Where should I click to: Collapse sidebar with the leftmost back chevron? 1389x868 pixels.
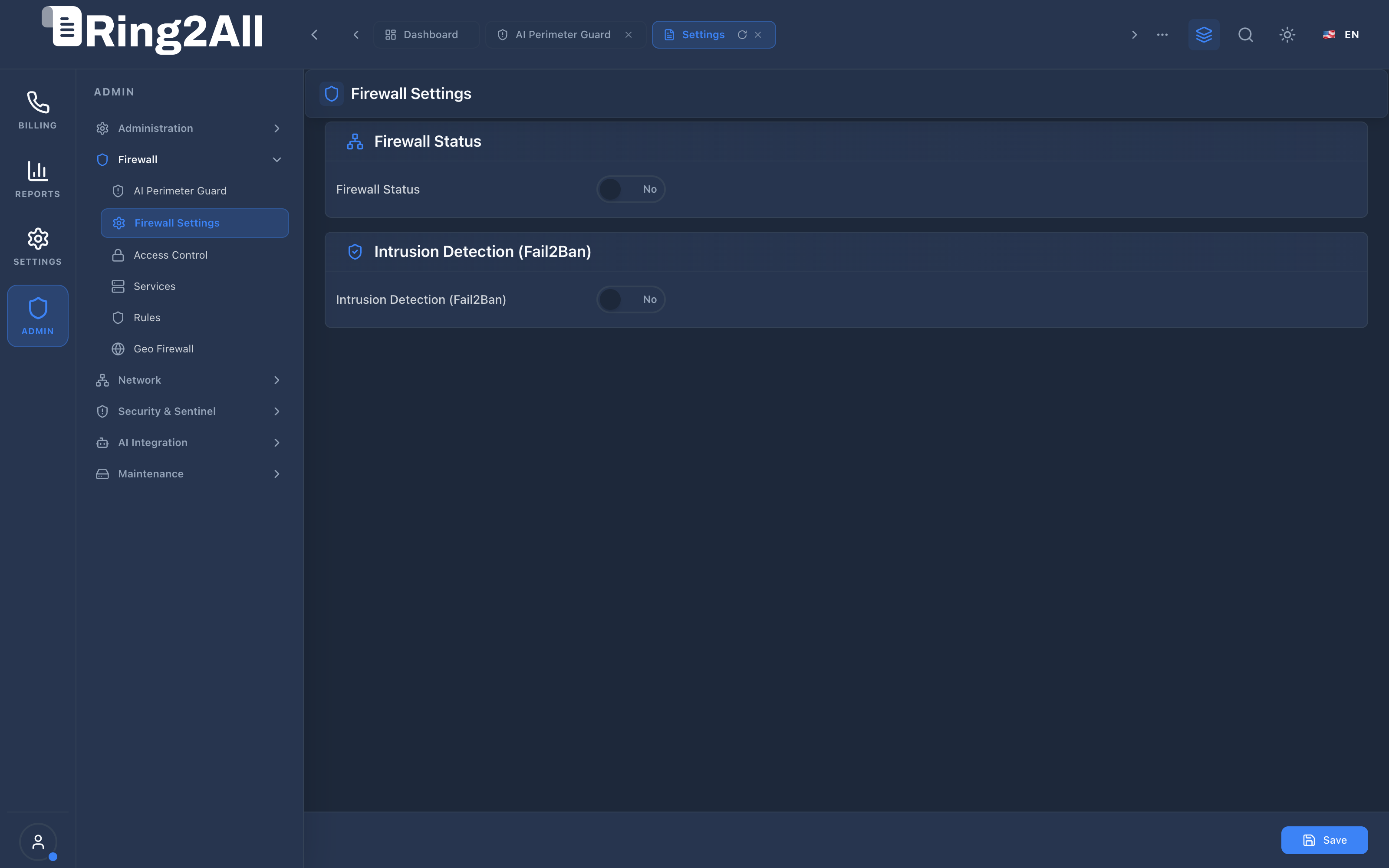[315, 34]
